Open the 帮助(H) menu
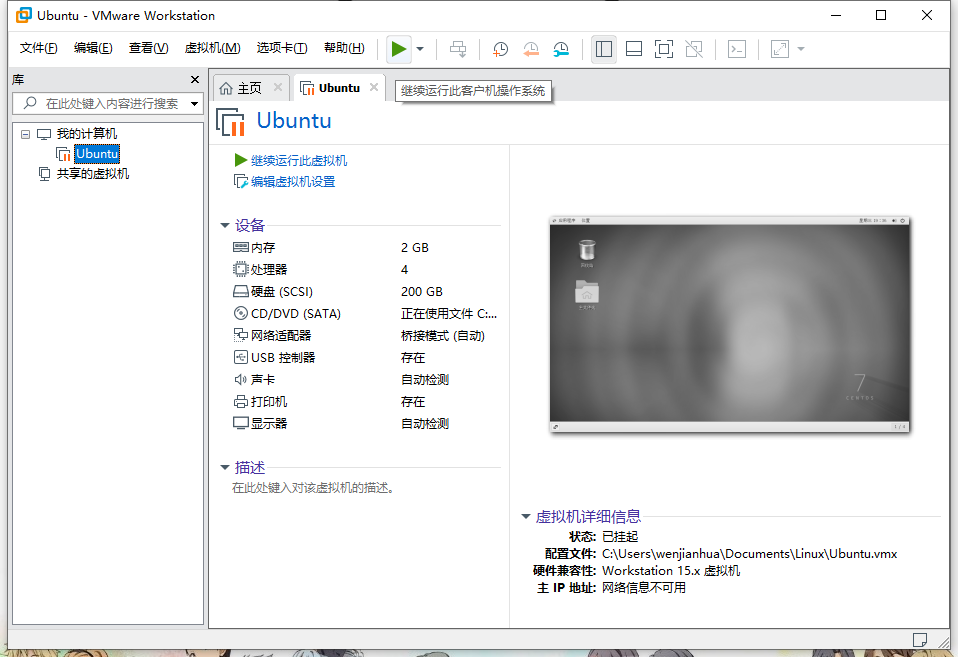 coord(344,48)
